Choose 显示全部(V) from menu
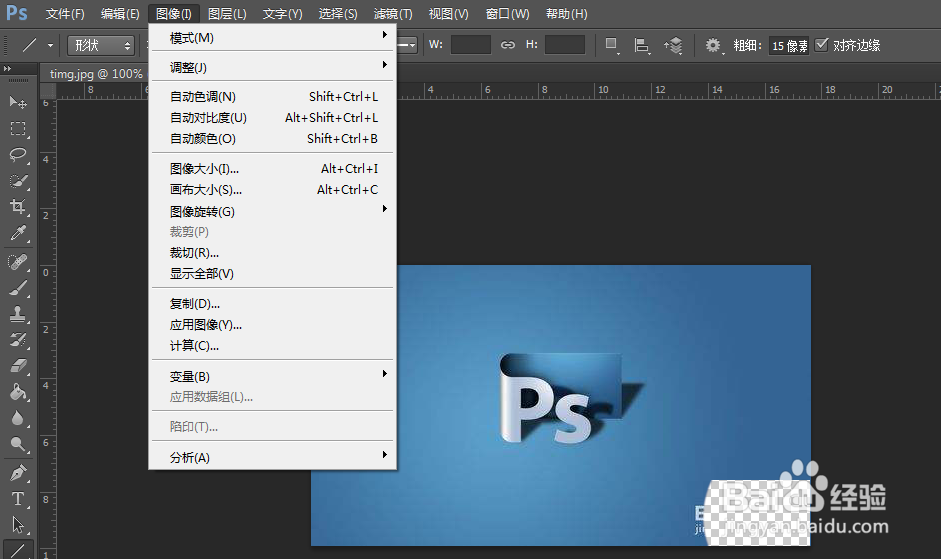The image size is (941, 559). [x=272, y=274]
